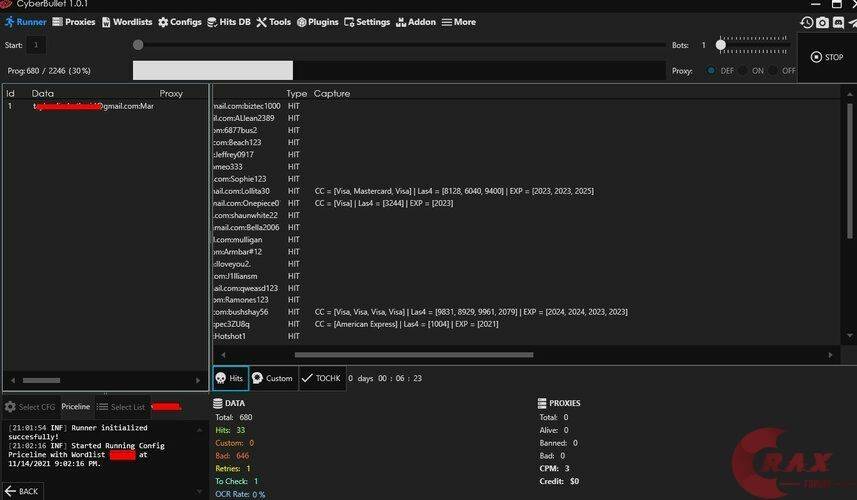Click the Start number input field
857x500 pixels.
pos(37,45)
